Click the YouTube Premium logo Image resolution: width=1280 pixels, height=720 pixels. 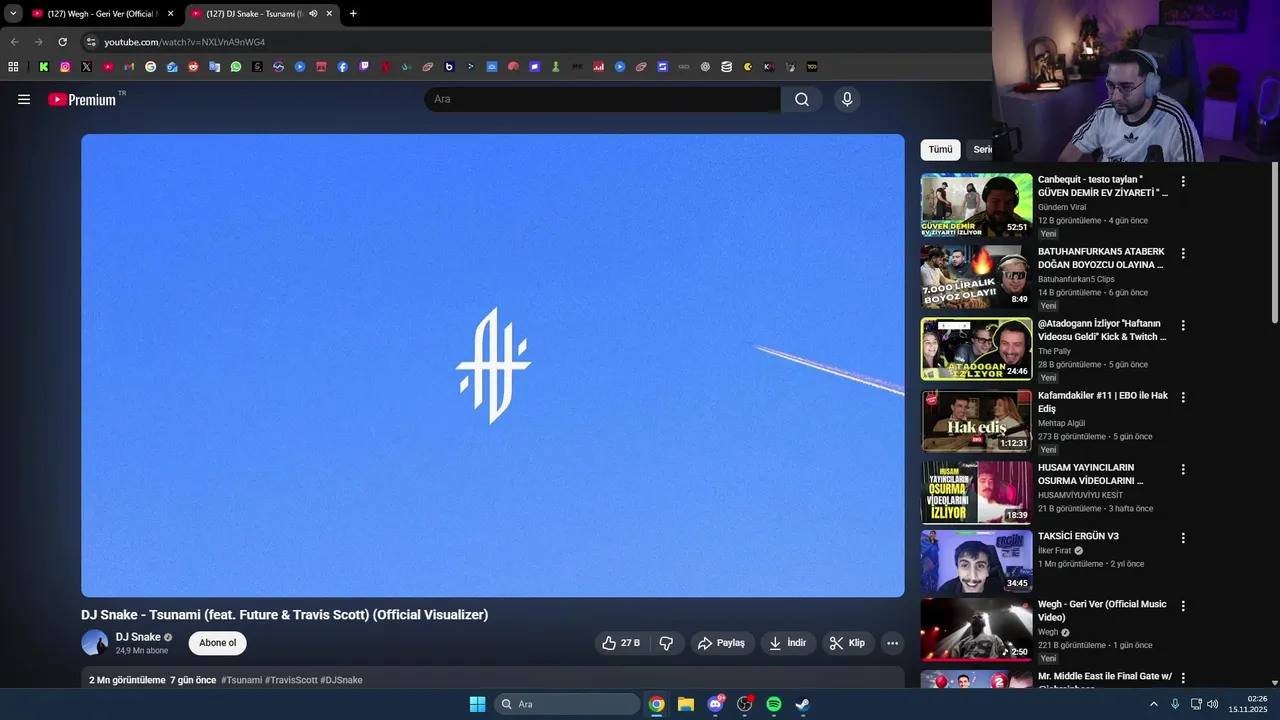82,99
